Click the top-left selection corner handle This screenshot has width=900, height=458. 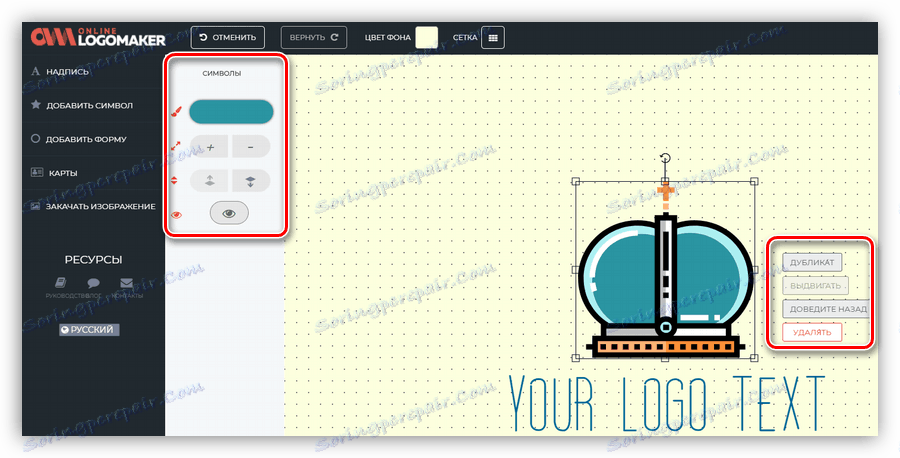(576, 181)
